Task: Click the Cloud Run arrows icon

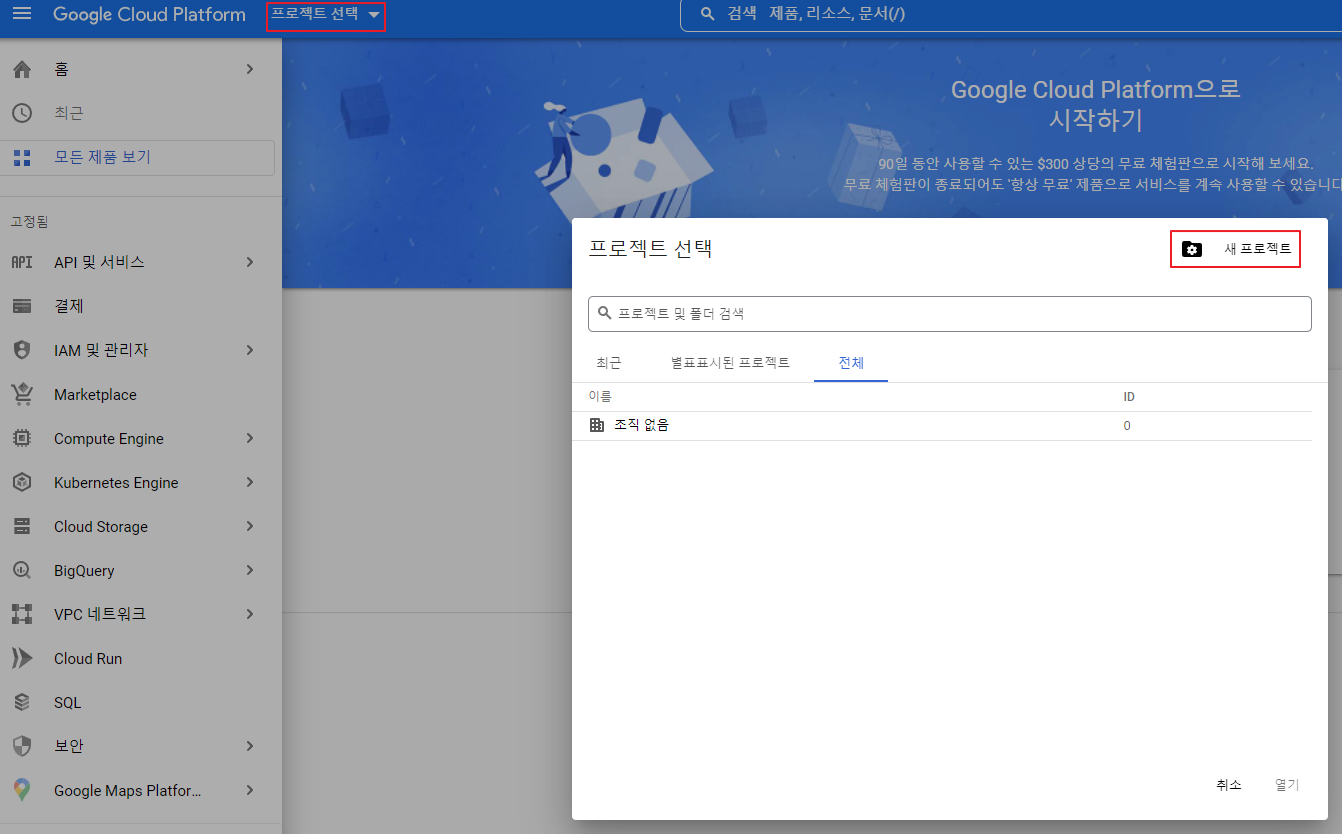Action: click(x=22, y=658)
